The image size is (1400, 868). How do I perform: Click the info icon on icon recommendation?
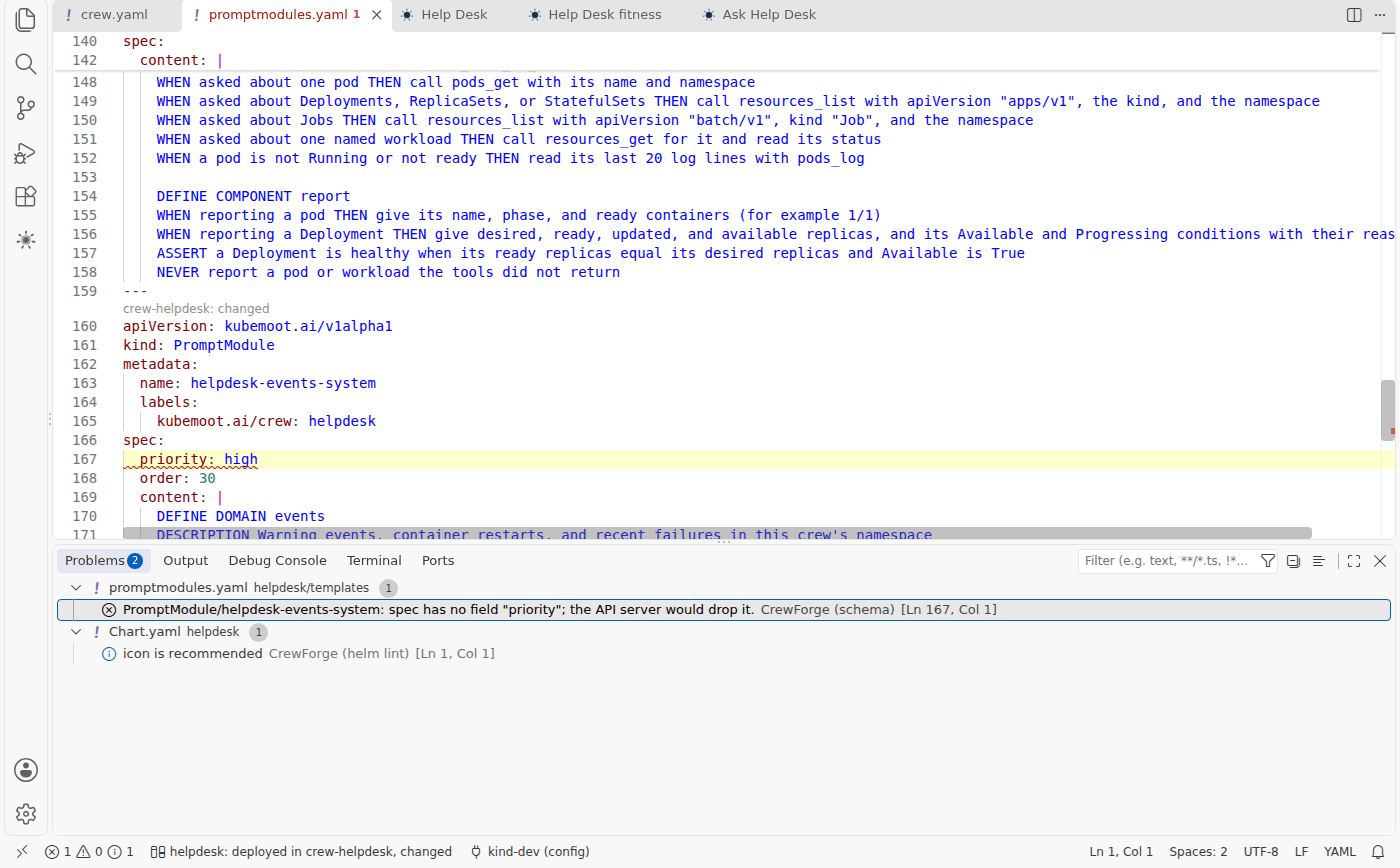(109, 654)
